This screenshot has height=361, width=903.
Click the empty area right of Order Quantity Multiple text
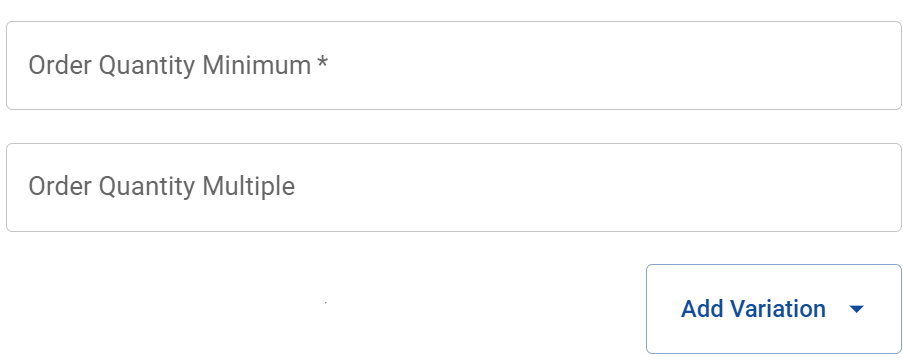(596, 188)
